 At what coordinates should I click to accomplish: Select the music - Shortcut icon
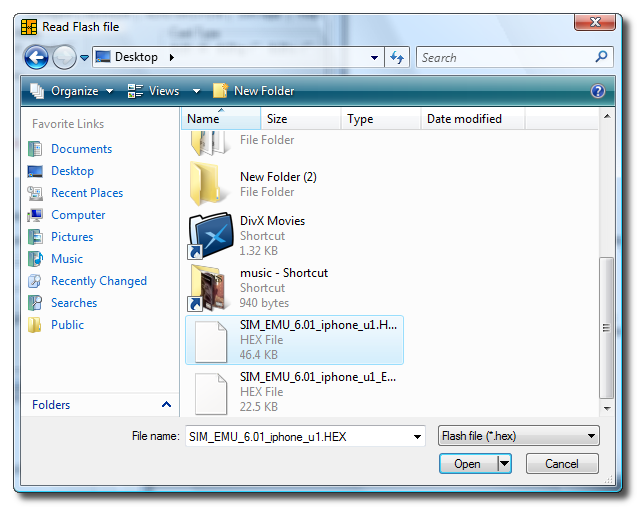point(207,288)
